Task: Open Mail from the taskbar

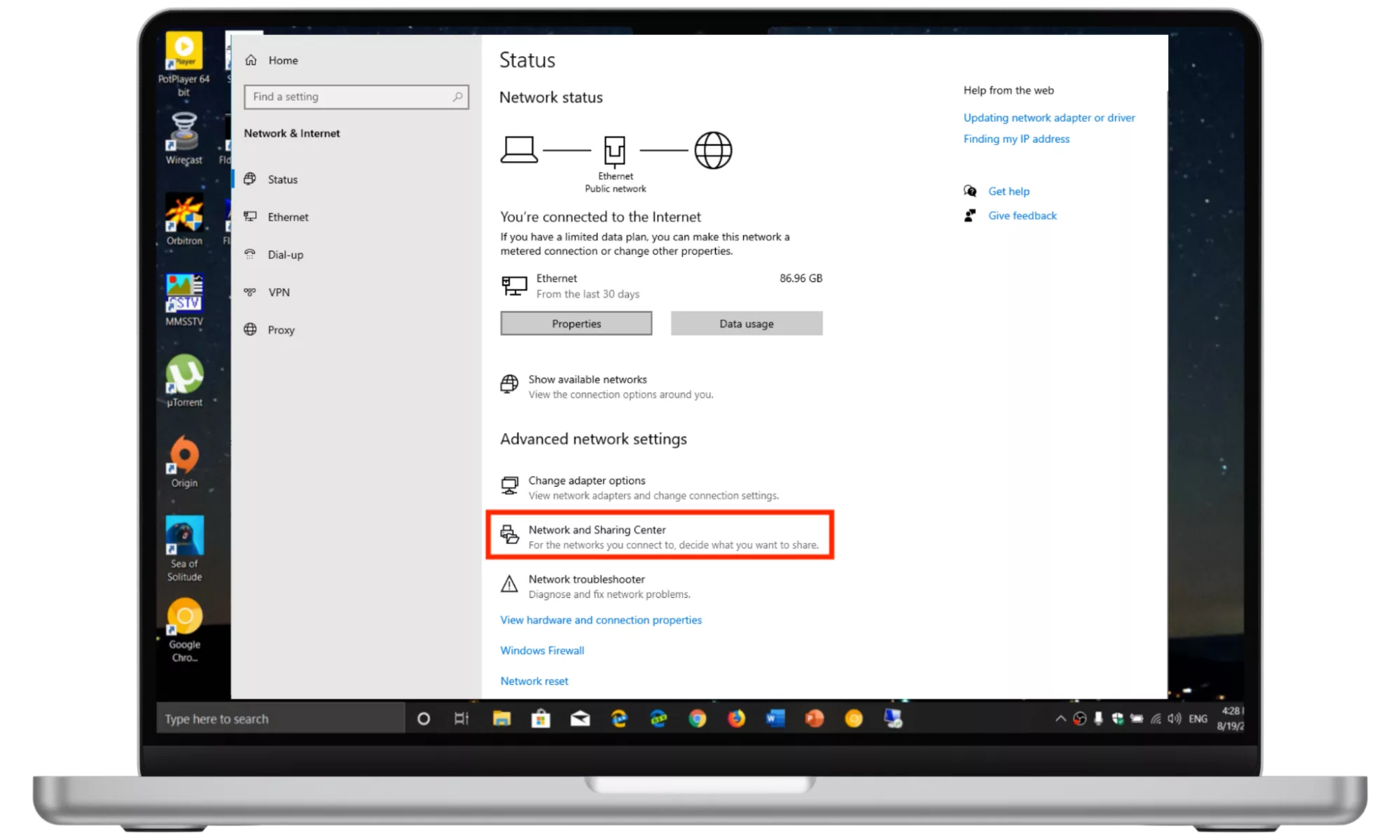Action: [x=580, y=719]
